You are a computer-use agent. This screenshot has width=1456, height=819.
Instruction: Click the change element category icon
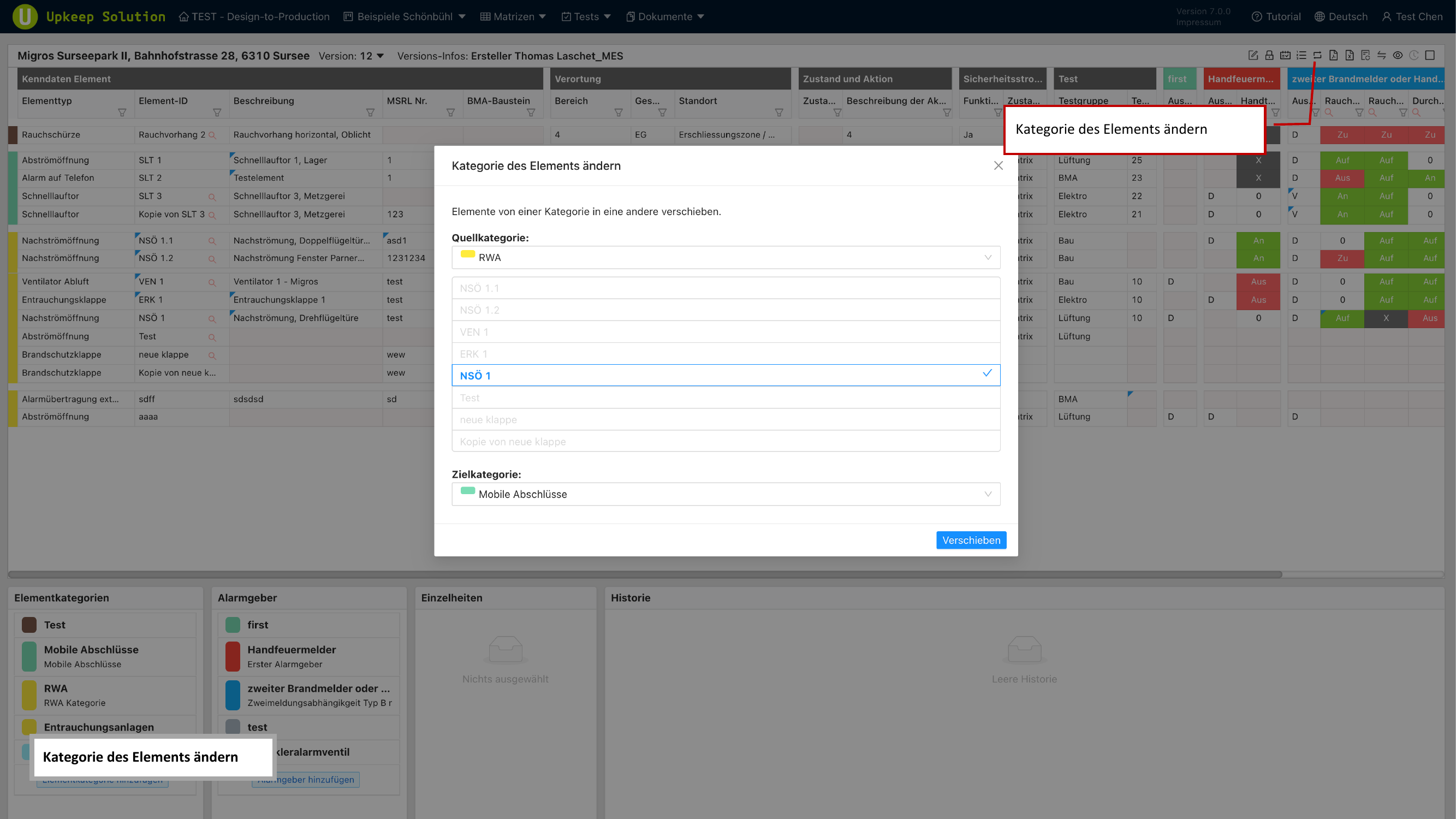coord(1317,55)
